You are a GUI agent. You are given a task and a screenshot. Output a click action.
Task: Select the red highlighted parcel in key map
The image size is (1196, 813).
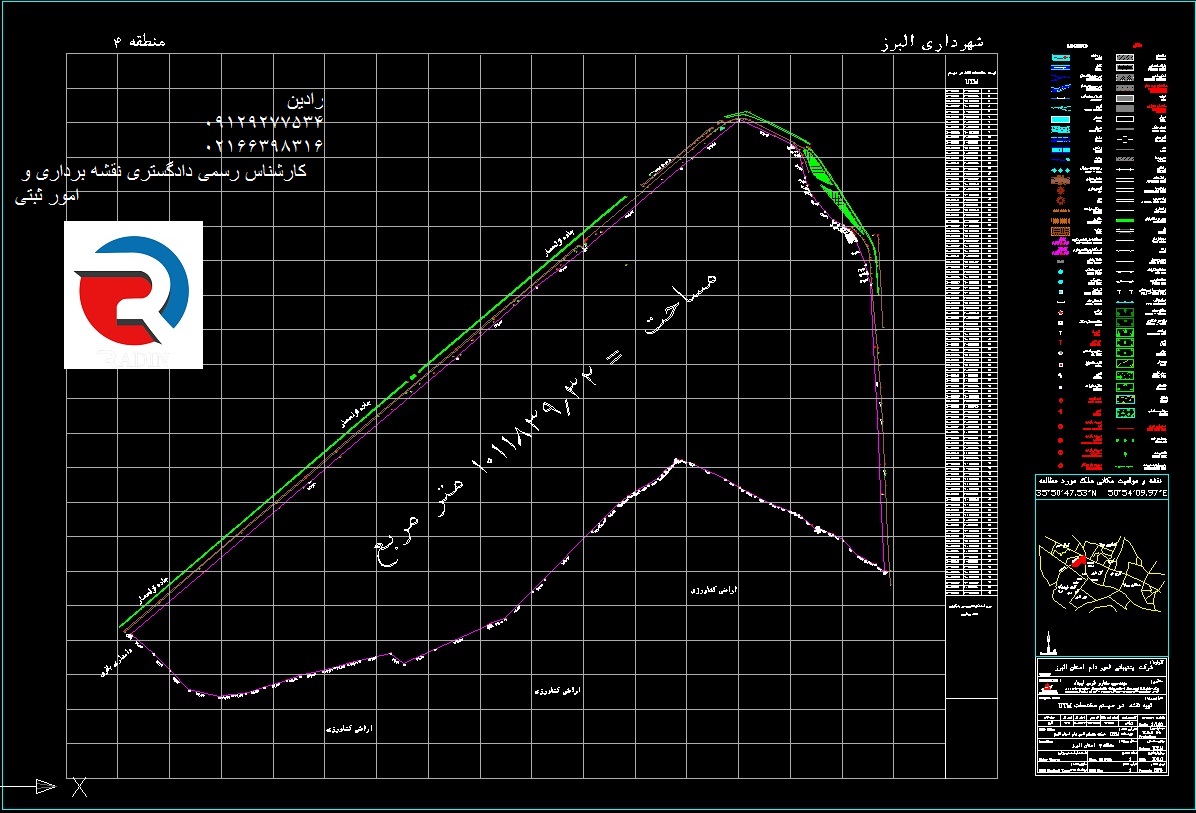pyautogui.click(x=1078, y=562)
